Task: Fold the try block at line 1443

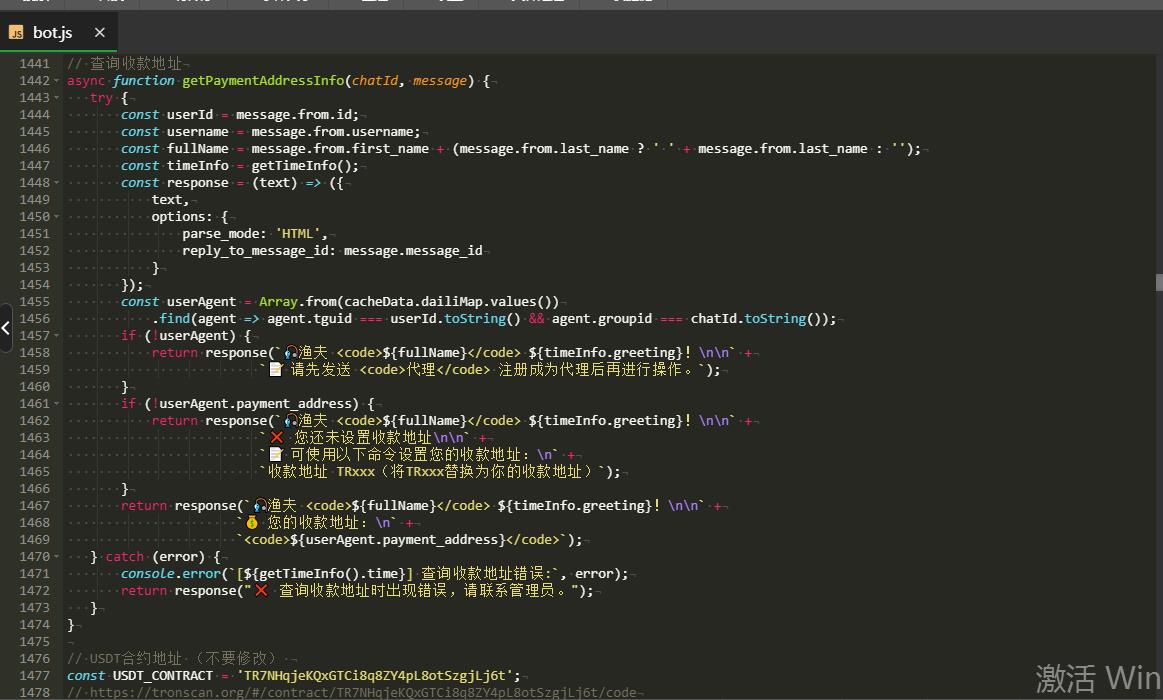Action: (56, 98)
